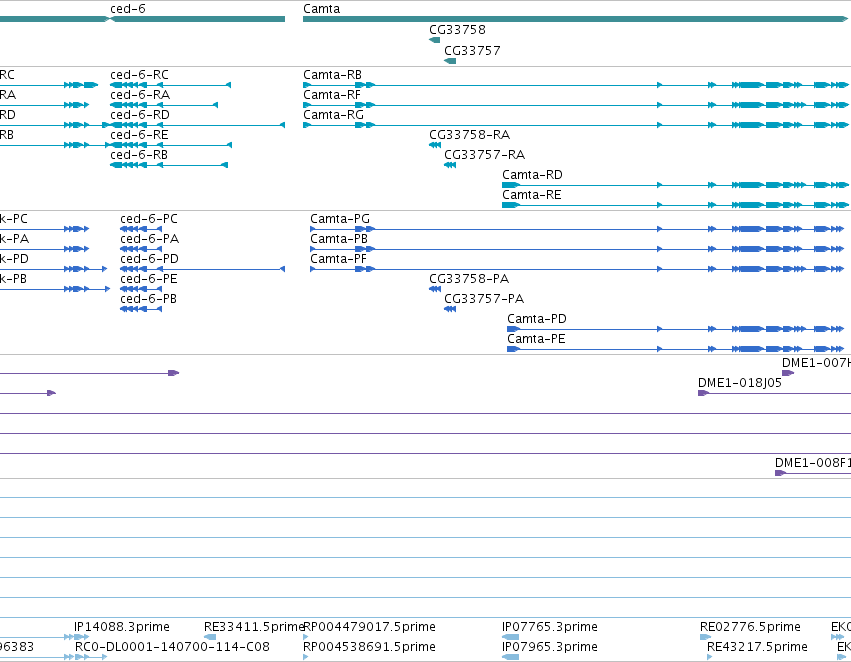The height and width of the screenshot is (662, 851).
Task: Click the ced-6-PE protein label
Action: tap(149, 279)
